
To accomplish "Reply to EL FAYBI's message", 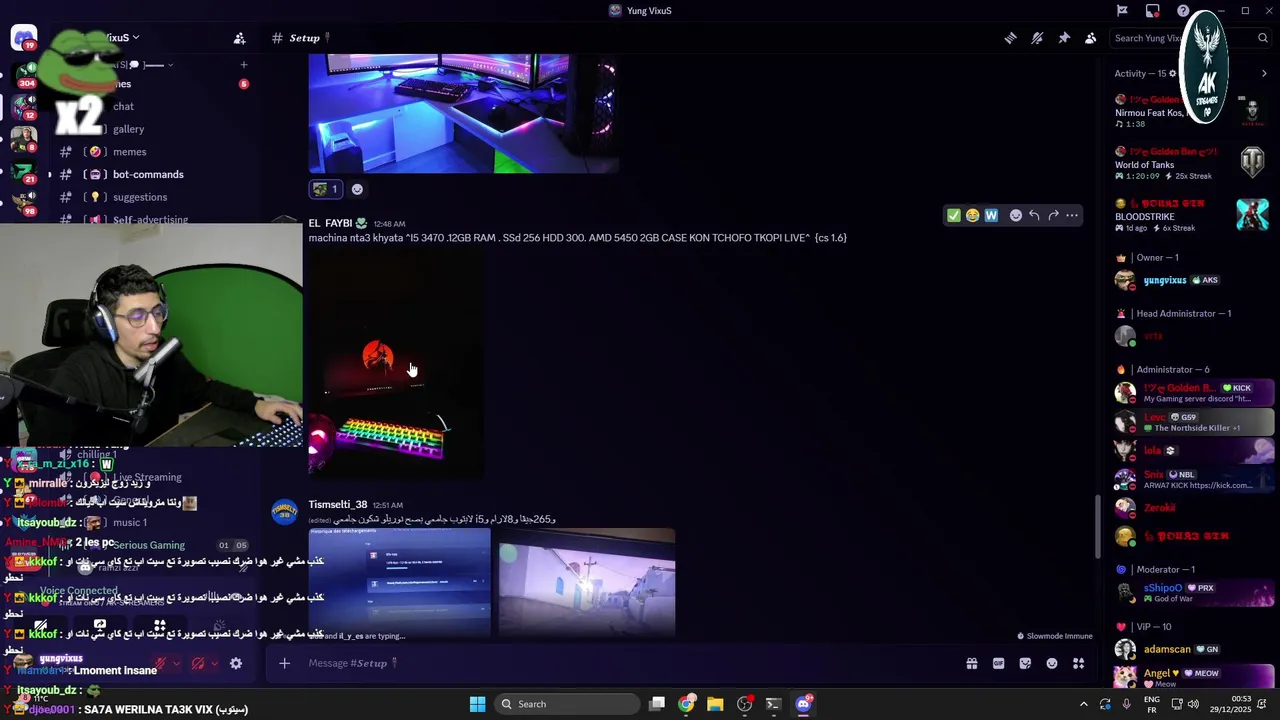I will point(1034,215).
